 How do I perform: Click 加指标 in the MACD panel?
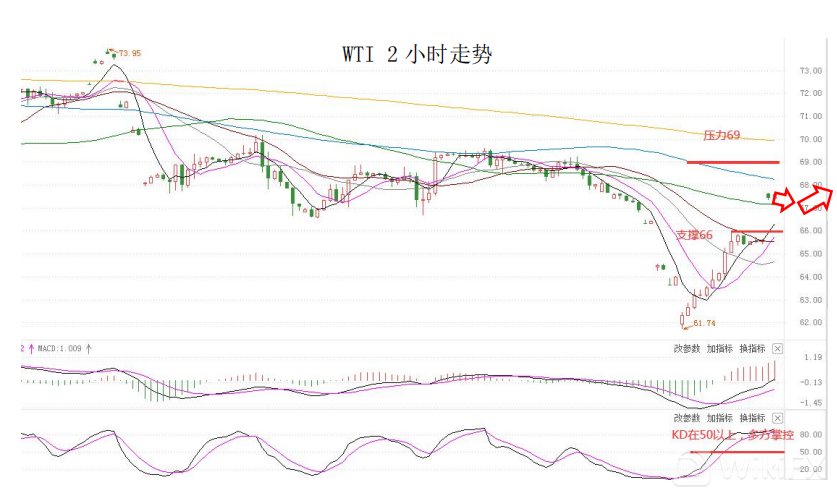(720, 349)
